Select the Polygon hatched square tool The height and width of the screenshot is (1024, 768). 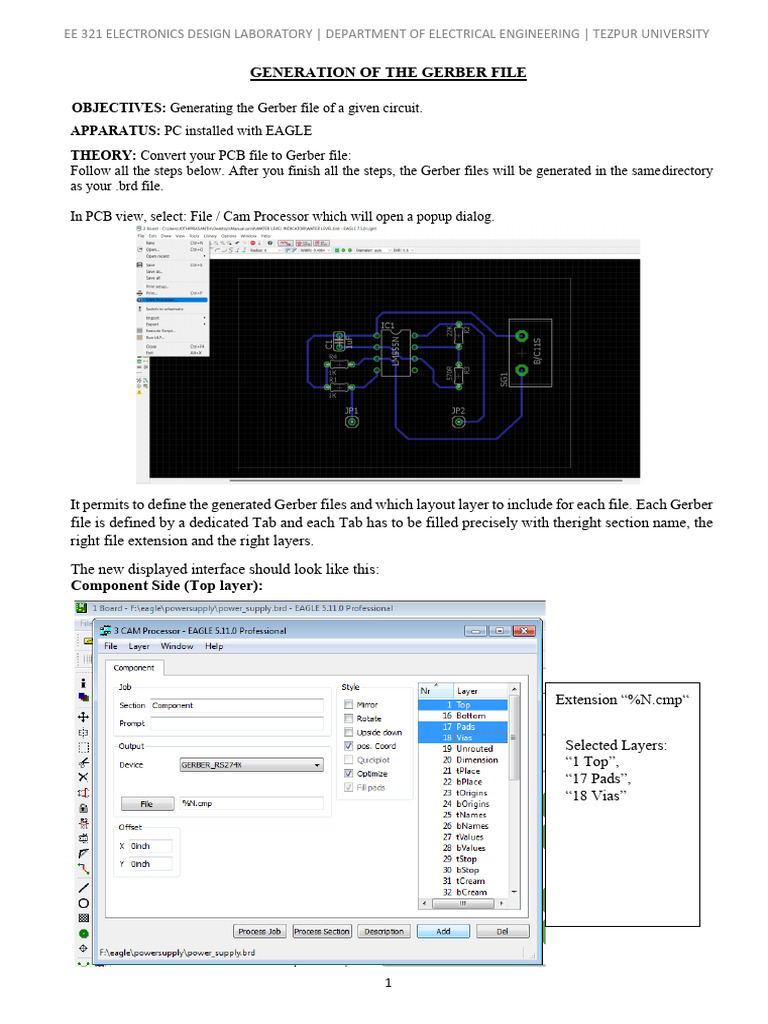(x=83, y=918)
